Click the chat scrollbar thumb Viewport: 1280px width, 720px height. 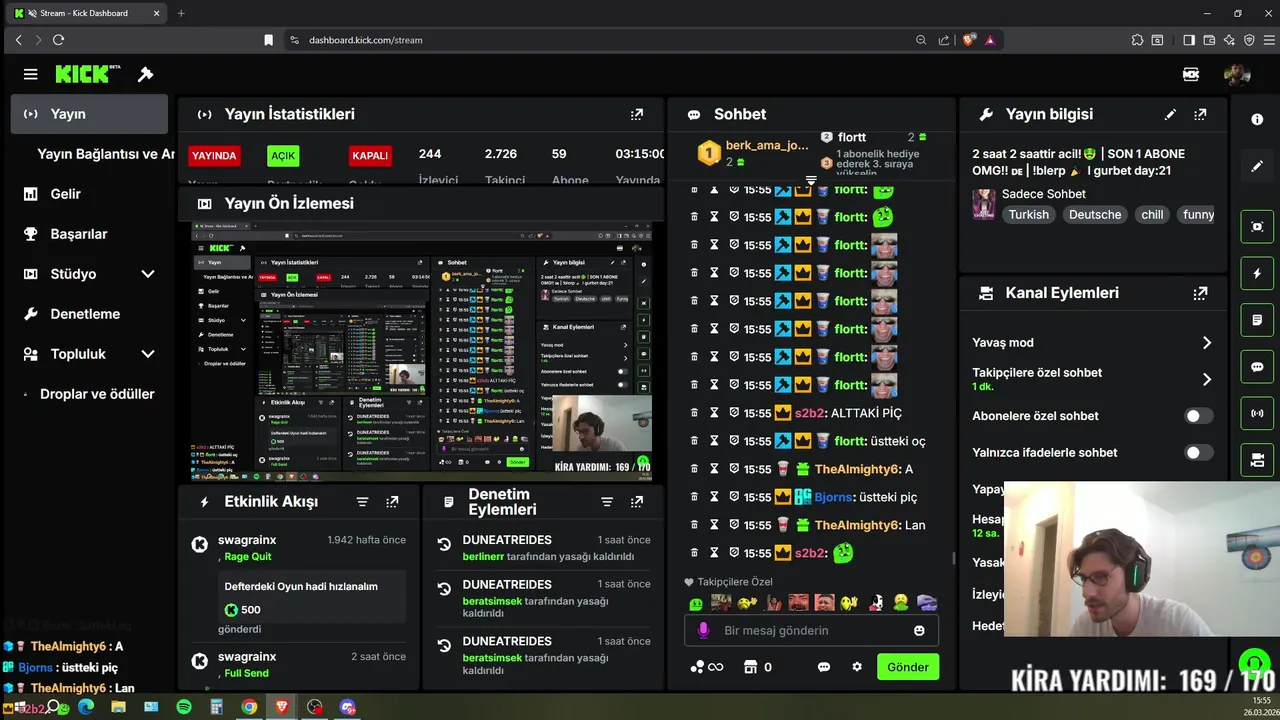pos(953,558)
